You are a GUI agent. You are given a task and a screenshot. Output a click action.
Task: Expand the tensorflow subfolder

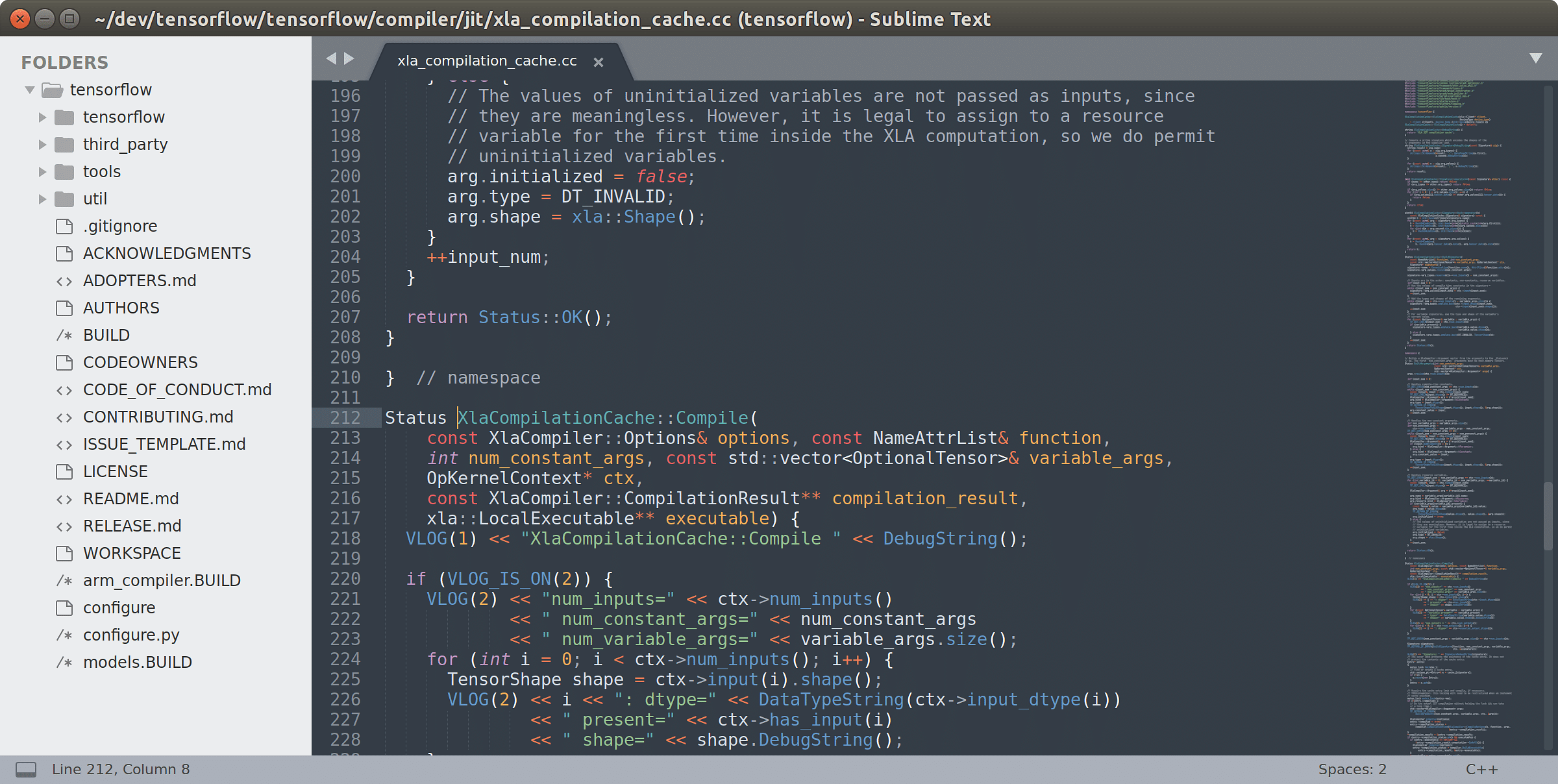coord(41,117)
